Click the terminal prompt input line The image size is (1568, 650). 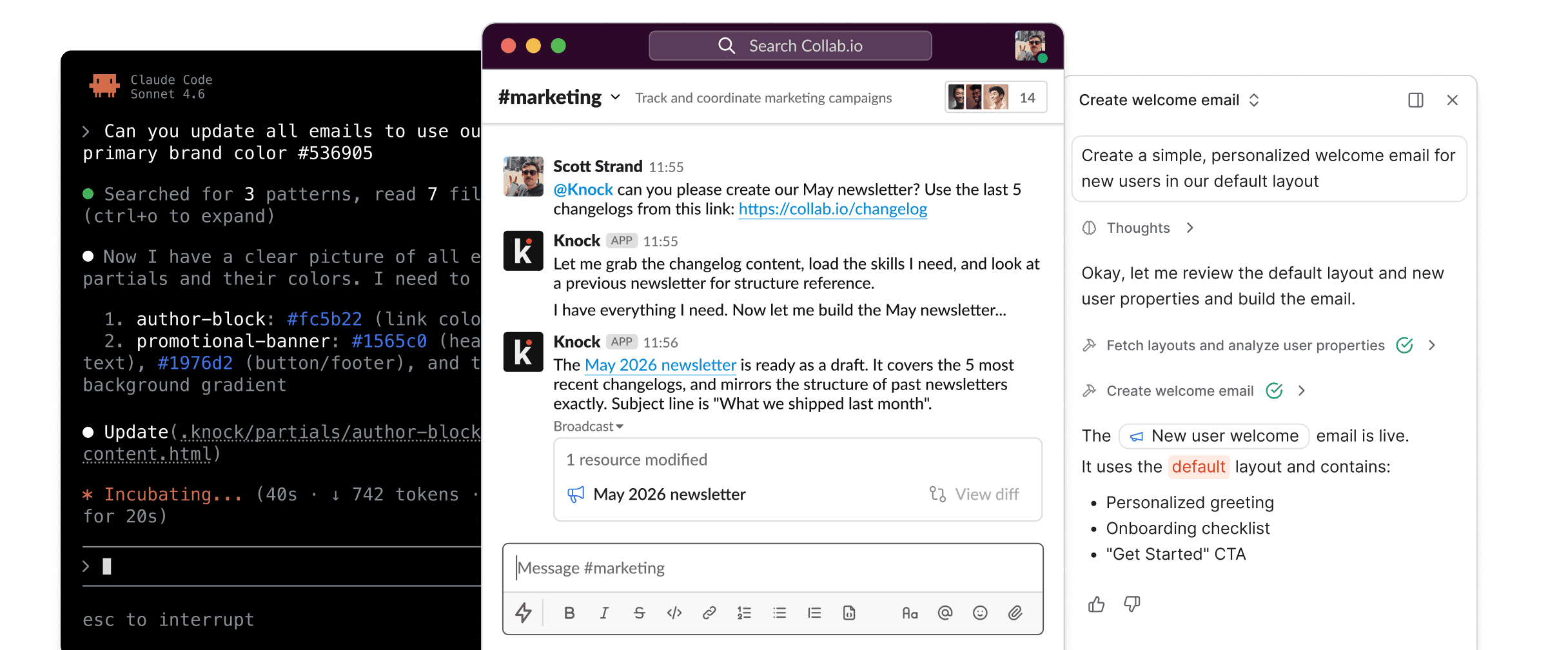point(282,566)
